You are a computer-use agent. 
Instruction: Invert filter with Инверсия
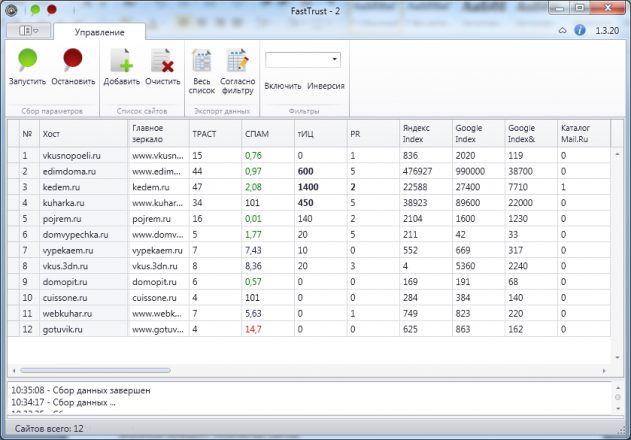pyautogui.click(x=326, y=86)
